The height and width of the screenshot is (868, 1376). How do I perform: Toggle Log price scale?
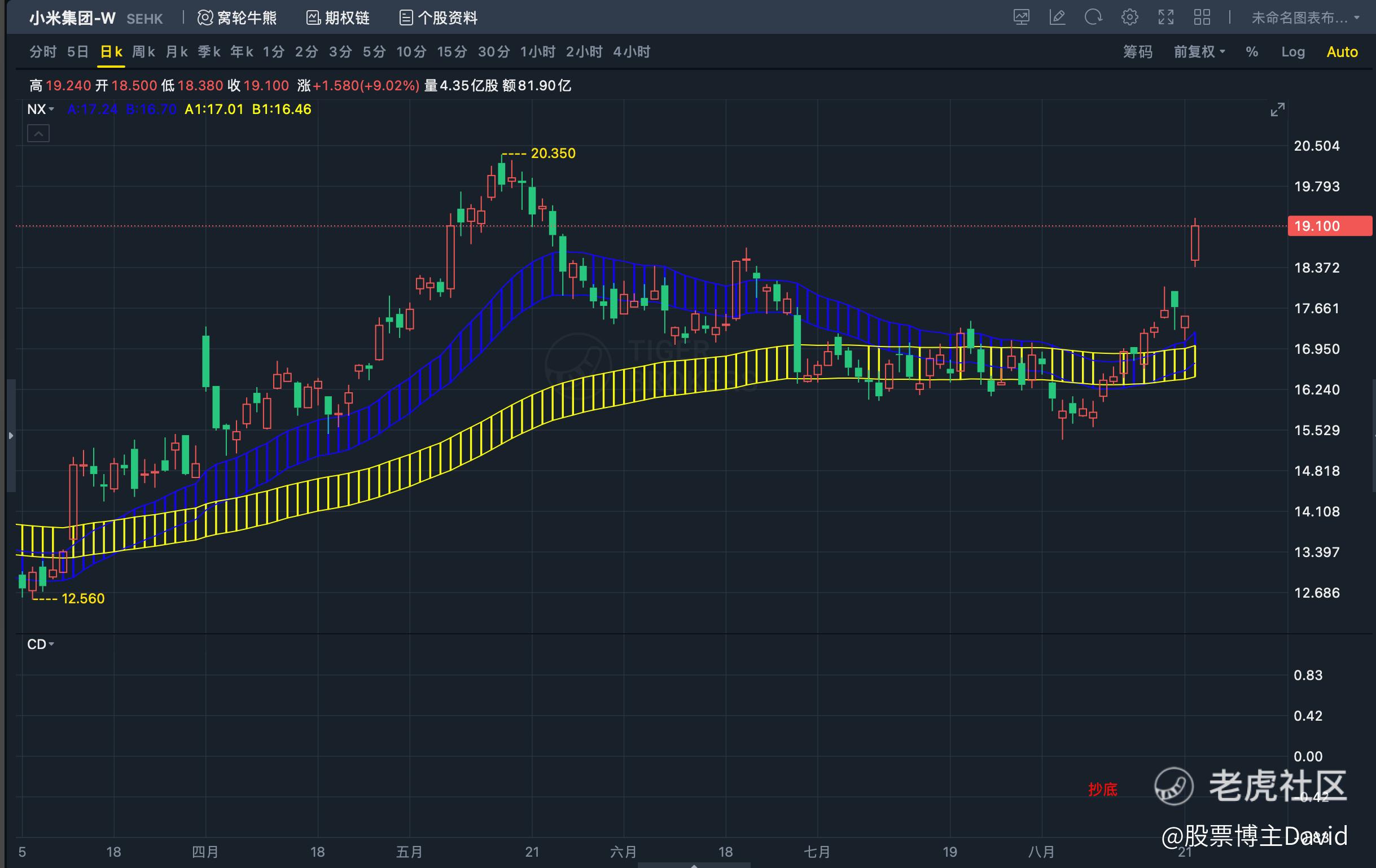(1293, 52)
